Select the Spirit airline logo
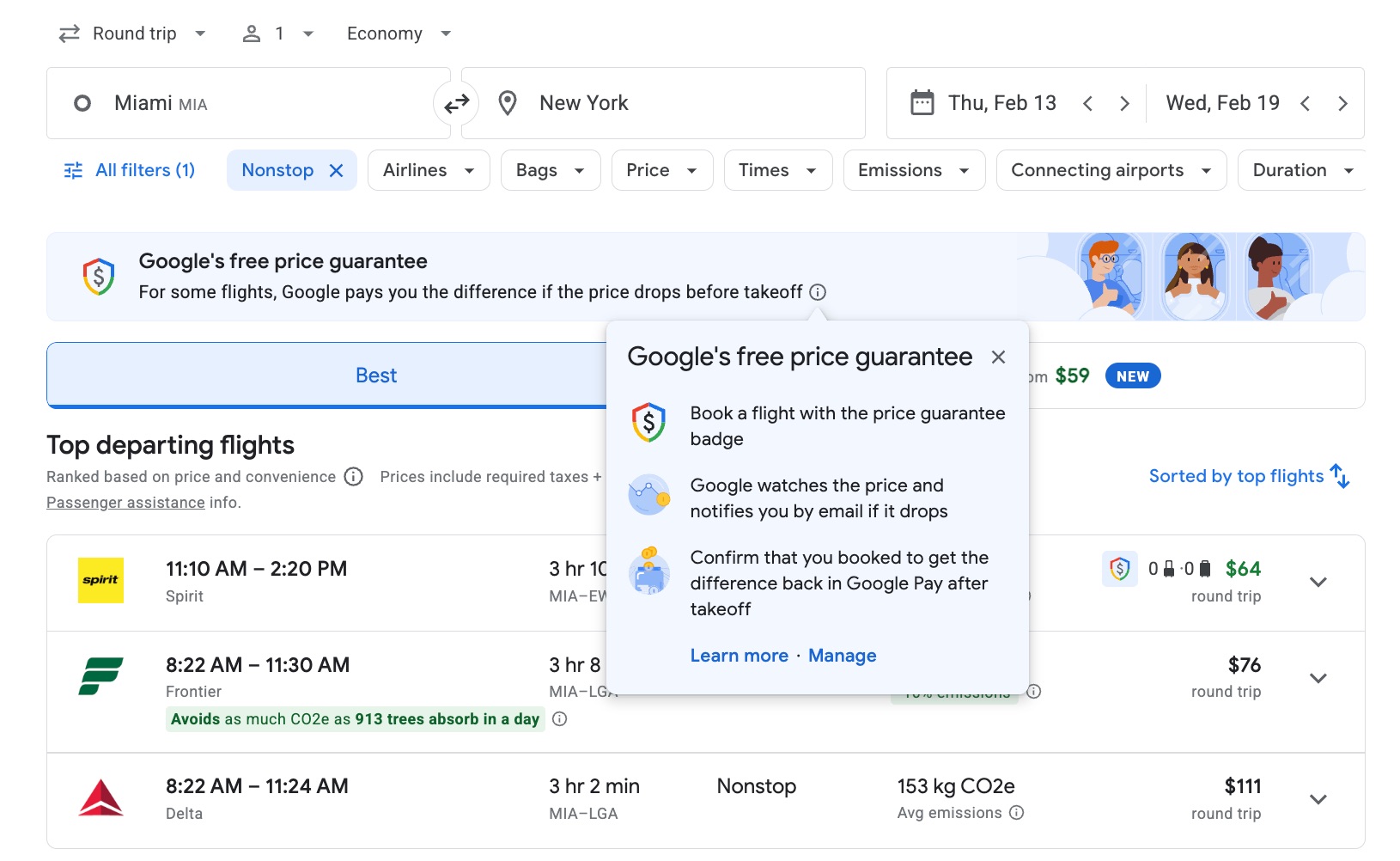Screen dimensions: 1400x861 point(100,581)
